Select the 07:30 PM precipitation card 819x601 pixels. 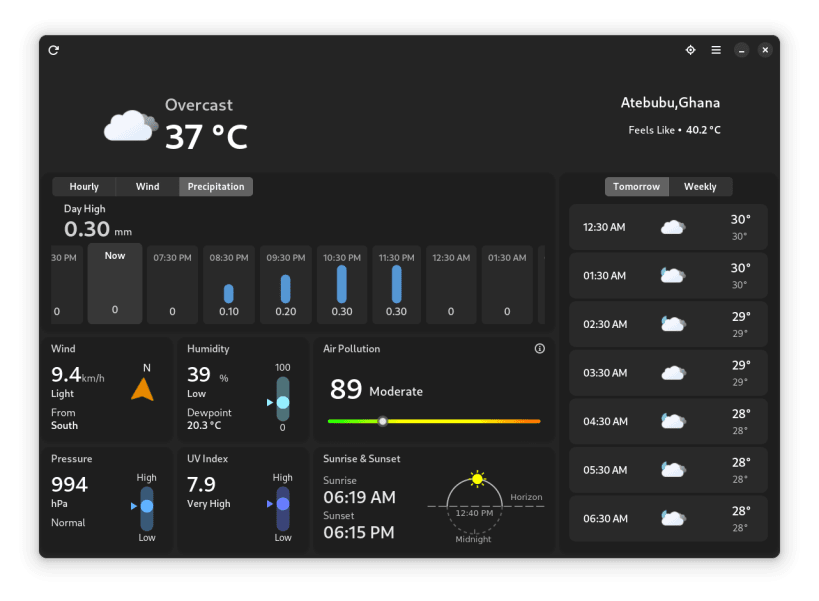[172, 285]
